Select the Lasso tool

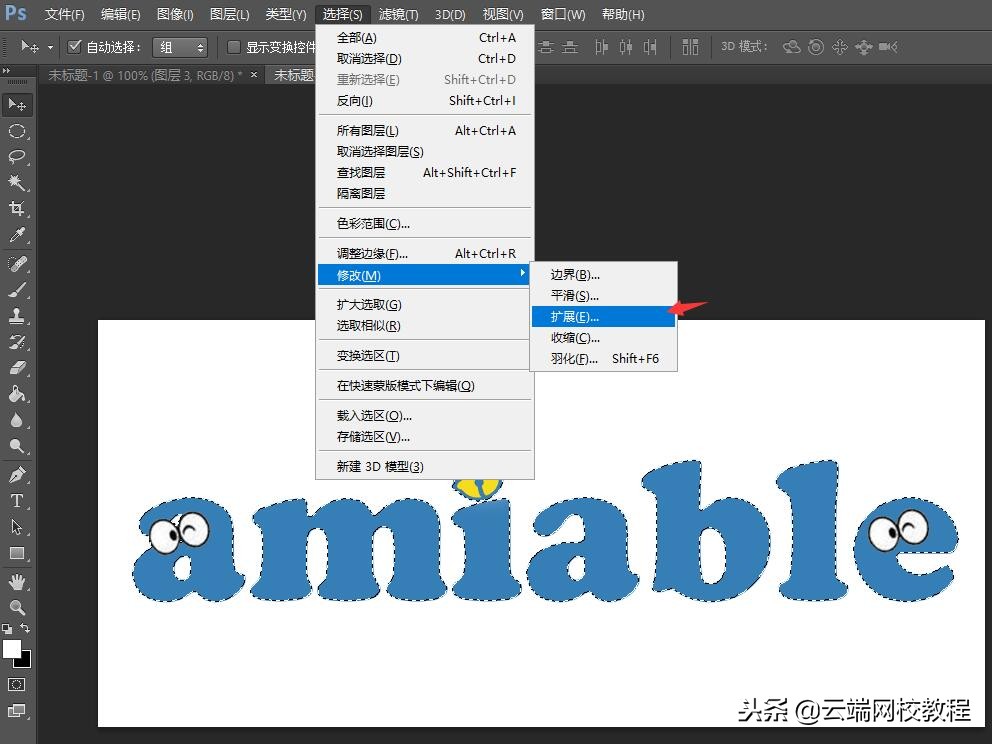pyautogui.click(x=16, y=157)
